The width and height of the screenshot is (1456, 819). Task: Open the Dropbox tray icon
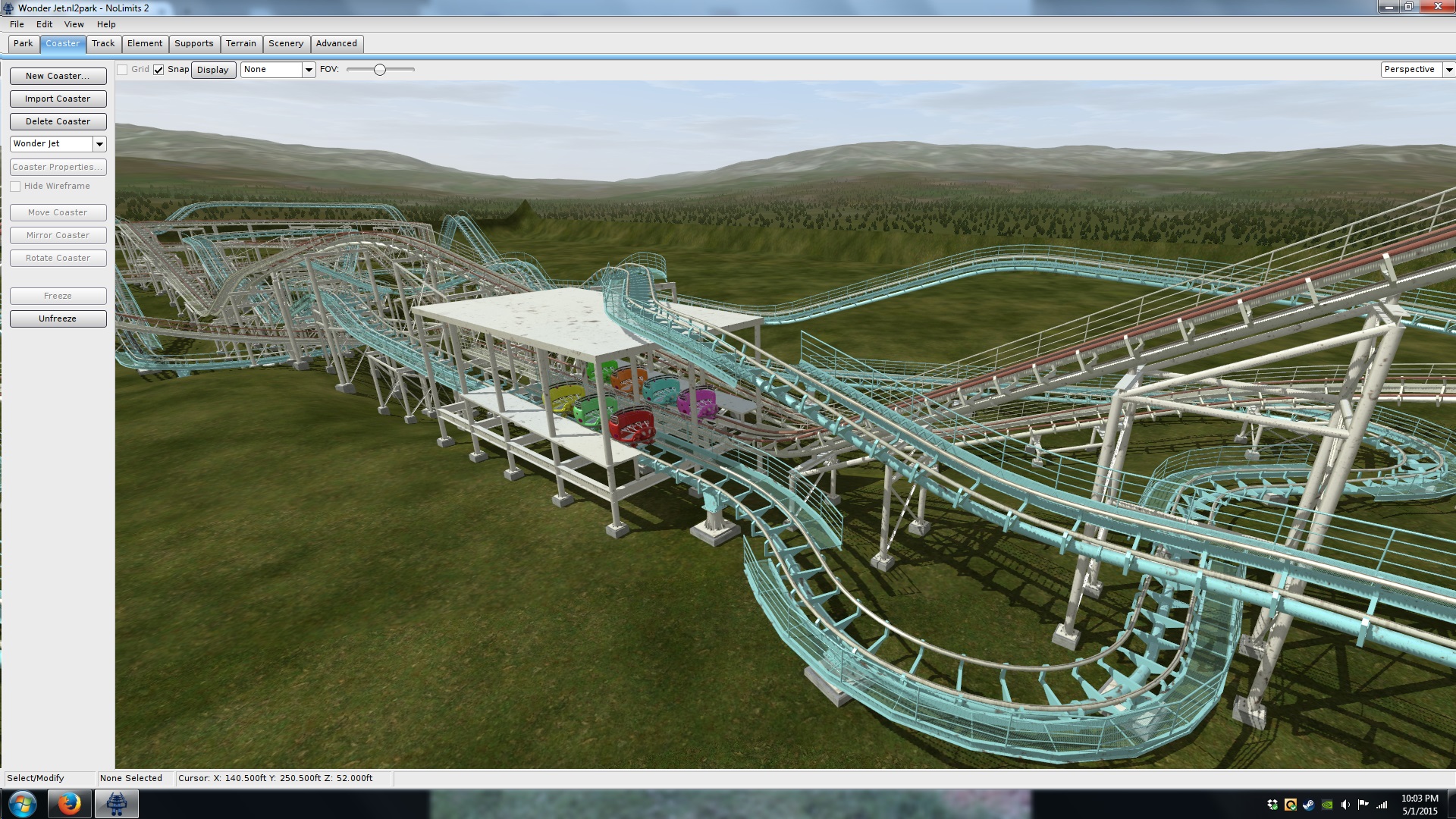pyautogui.click(x=1272, y=805)
